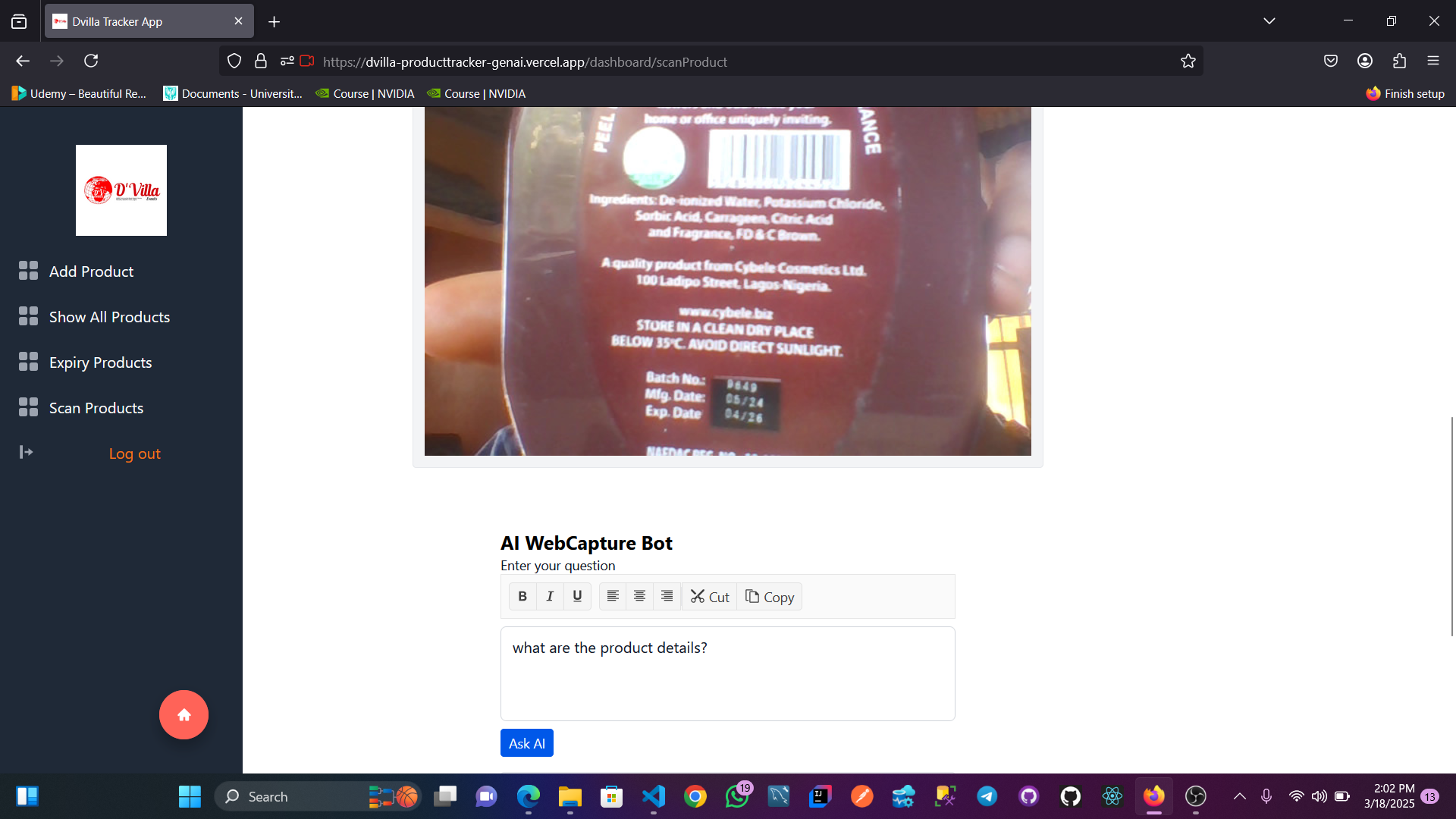Open Google Chrome from taskbar
The width and height of the screenshot is (1456, 819).
[x=695, y=796]
